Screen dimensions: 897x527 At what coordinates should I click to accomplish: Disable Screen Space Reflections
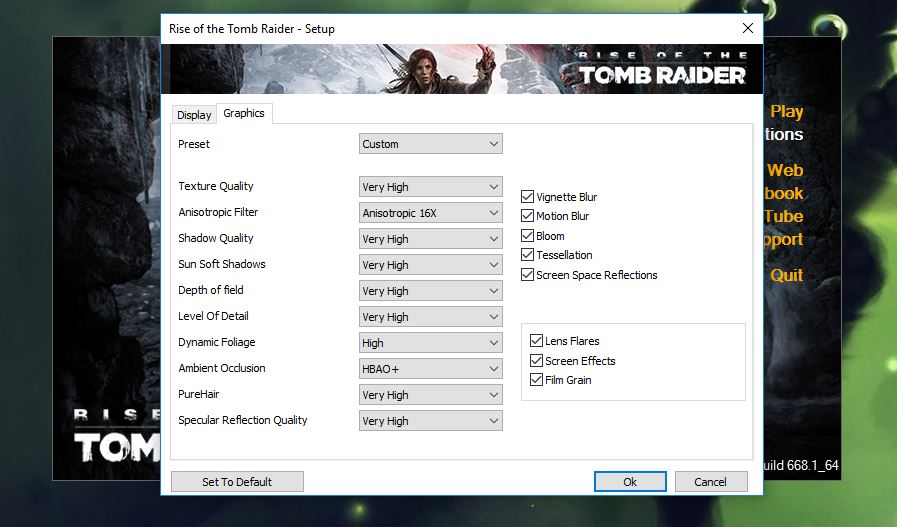[x=527, y=275]
